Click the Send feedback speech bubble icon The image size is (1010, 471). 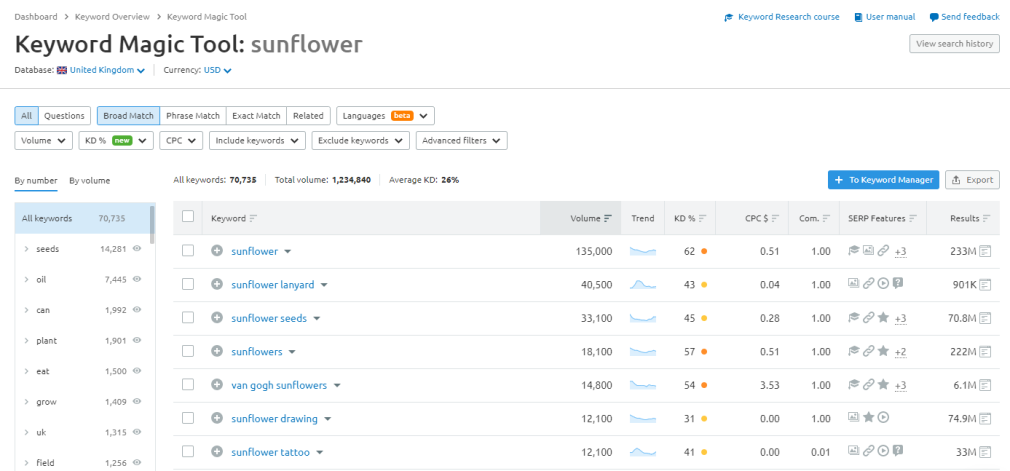(934, 17)
